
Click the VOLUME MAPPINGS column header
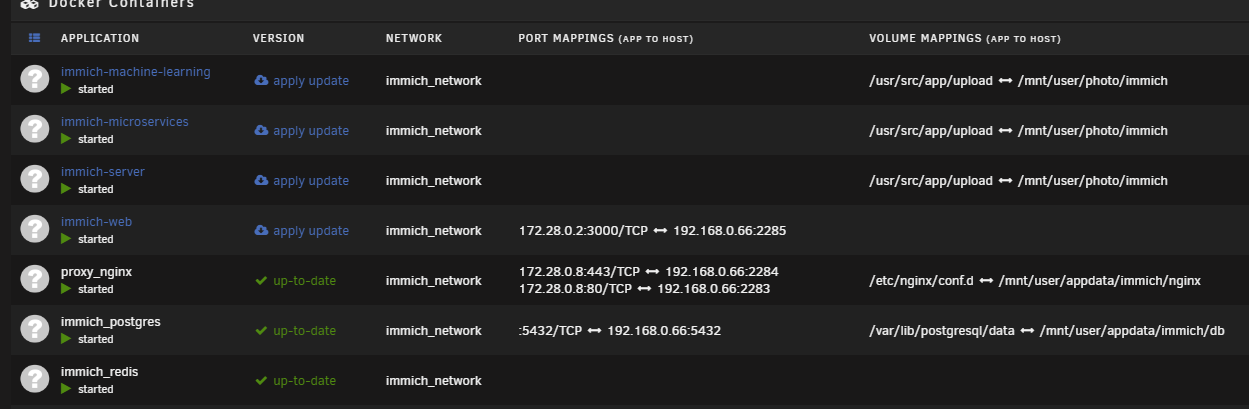click(965, 38)
